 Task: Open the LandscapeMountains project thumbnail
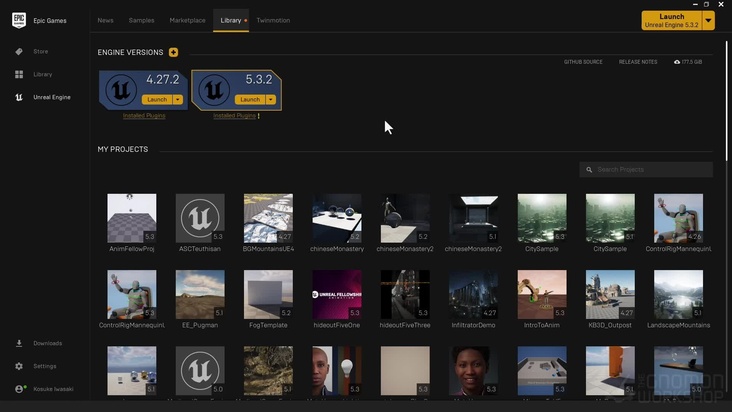click(x=678, y=294)
